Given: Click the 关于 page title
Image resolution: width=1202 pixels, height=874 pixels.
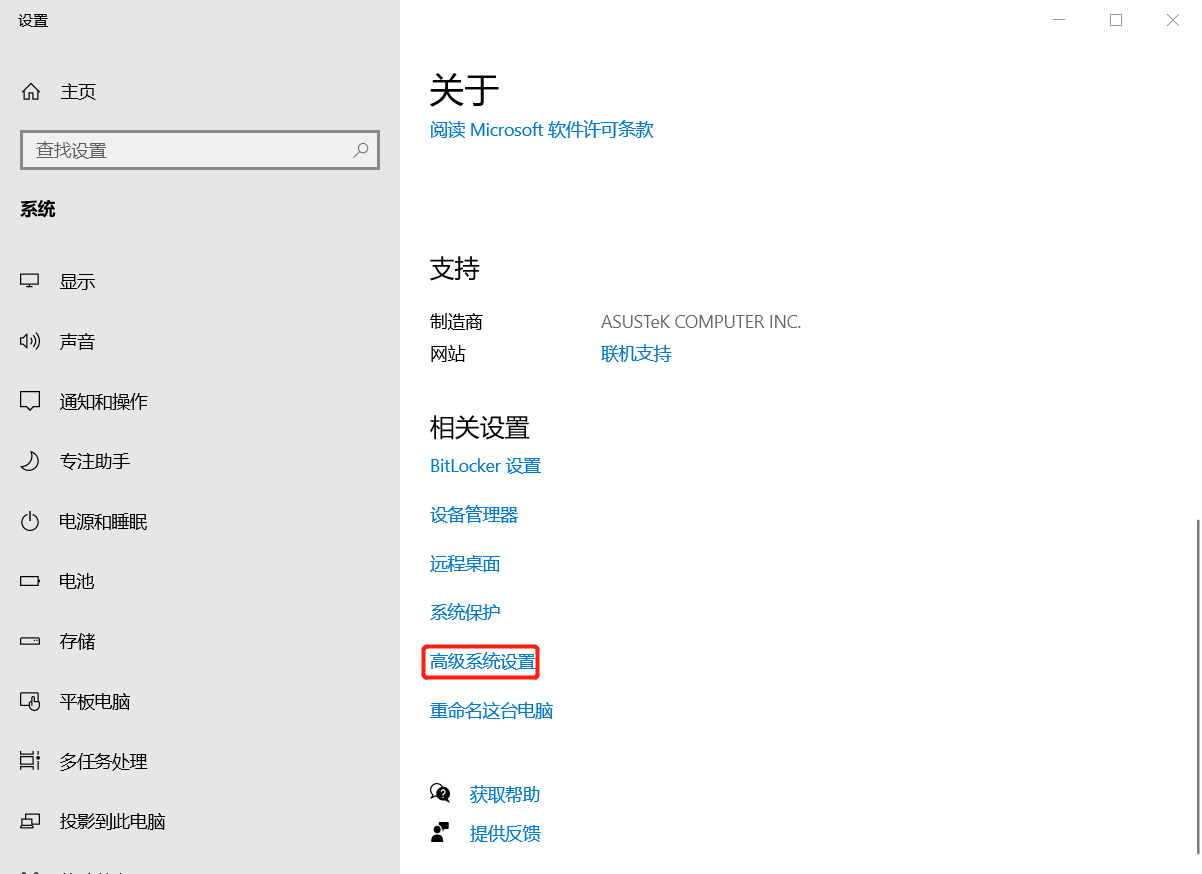Looking at the screenshot, I should pyautogui.click(x=464, y=90).
